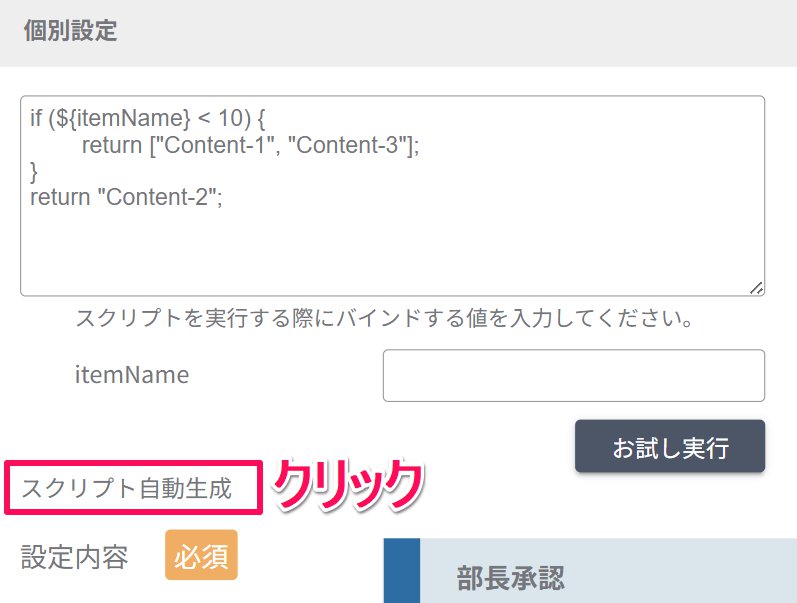Click the お試し実行 button
797x603 pixels.
click(670, 446)
